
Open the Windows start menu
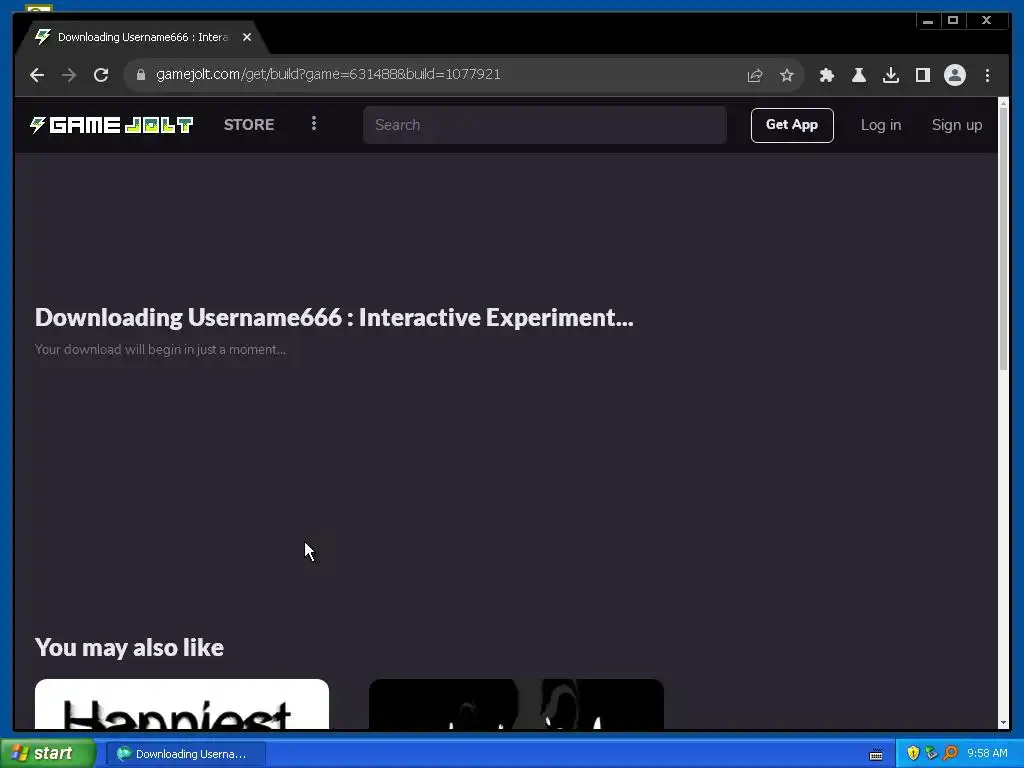(x=47, y=754)
